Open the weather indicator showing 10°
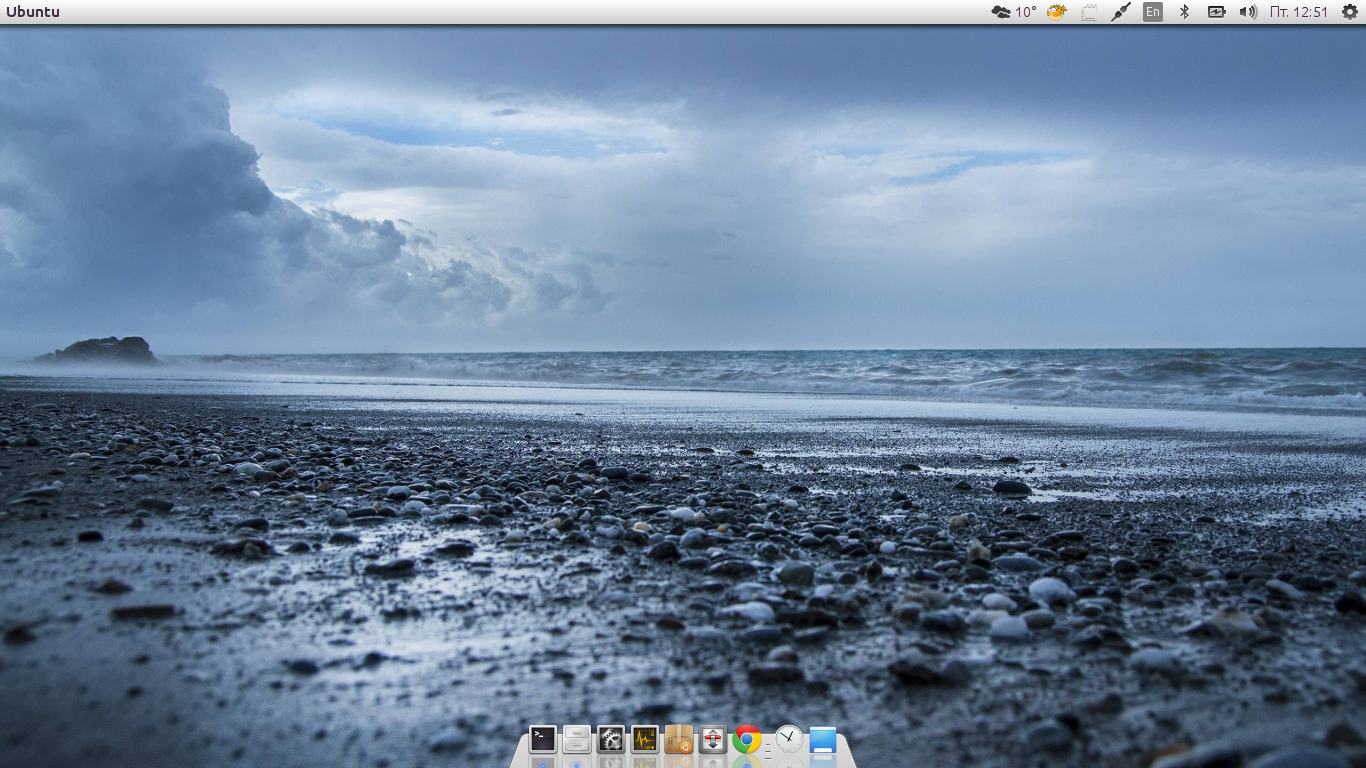 pos(1013,12)
